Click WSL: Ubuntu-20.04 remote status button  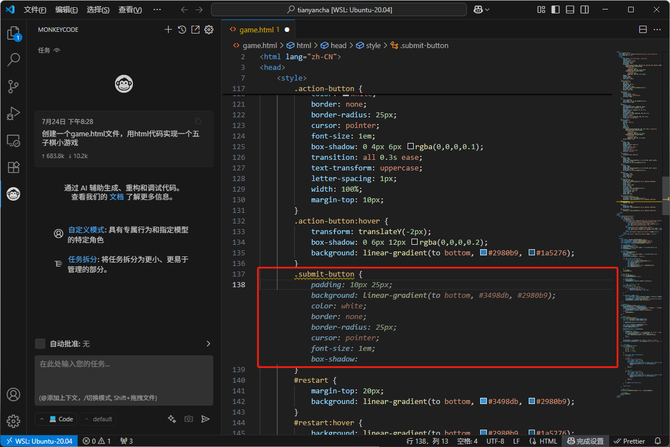[x=39, y=440]
